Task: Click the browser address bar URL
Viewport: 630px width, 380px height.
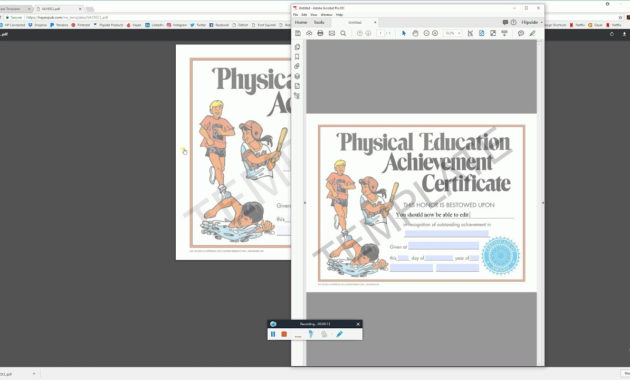Action: (x=67, y=17)
